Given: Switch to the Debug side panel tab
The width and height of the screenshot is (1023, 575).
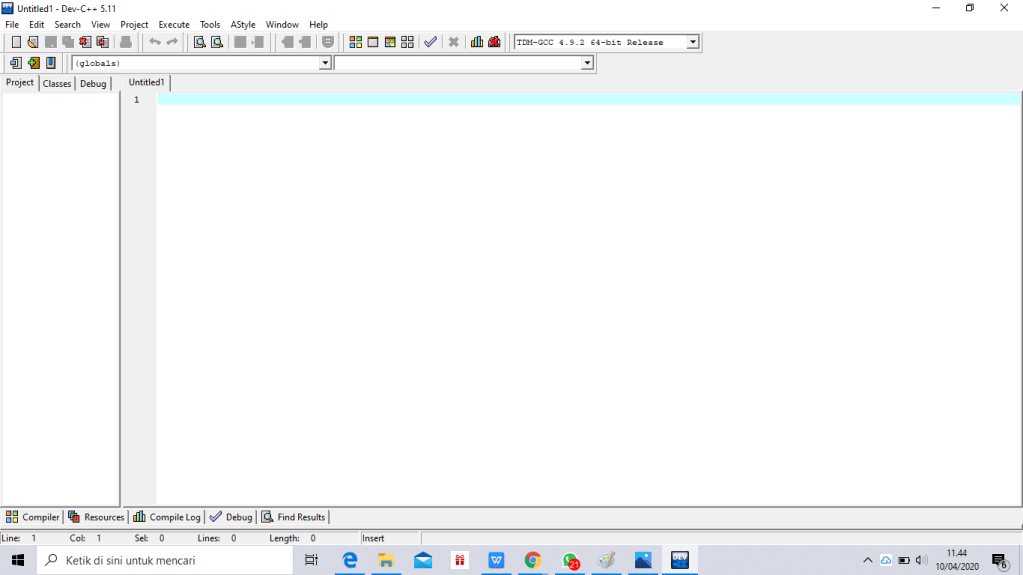Looking at the screenshot, I should (93, 84).
